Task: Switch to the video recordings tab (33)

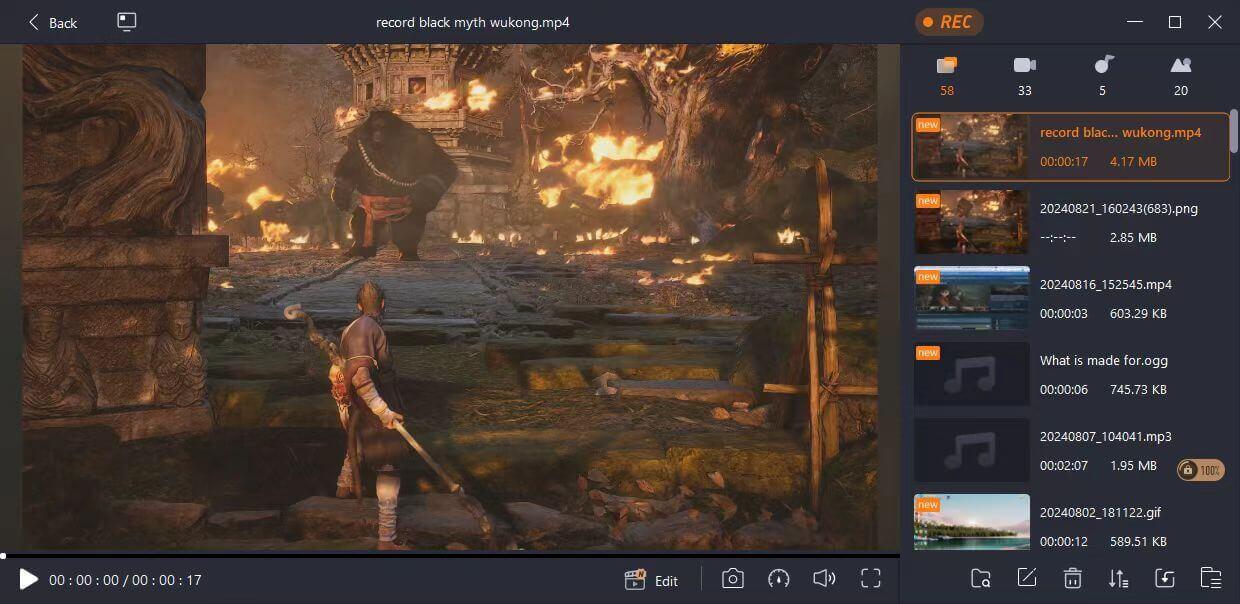Action: 1024,76
